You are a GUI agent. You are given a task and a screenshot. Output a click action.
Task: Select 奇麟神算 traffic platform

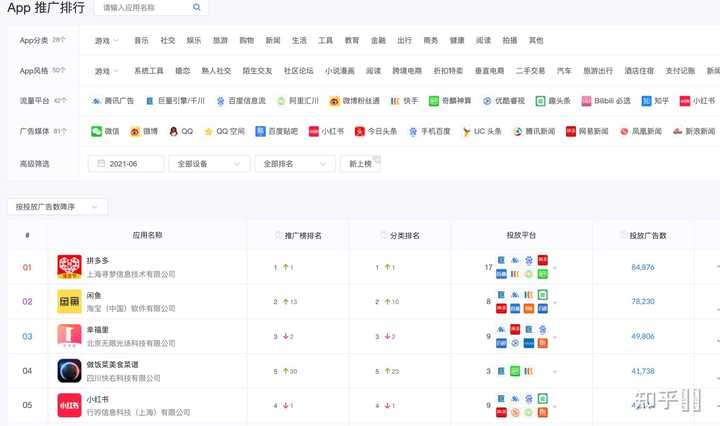(450, 101)
